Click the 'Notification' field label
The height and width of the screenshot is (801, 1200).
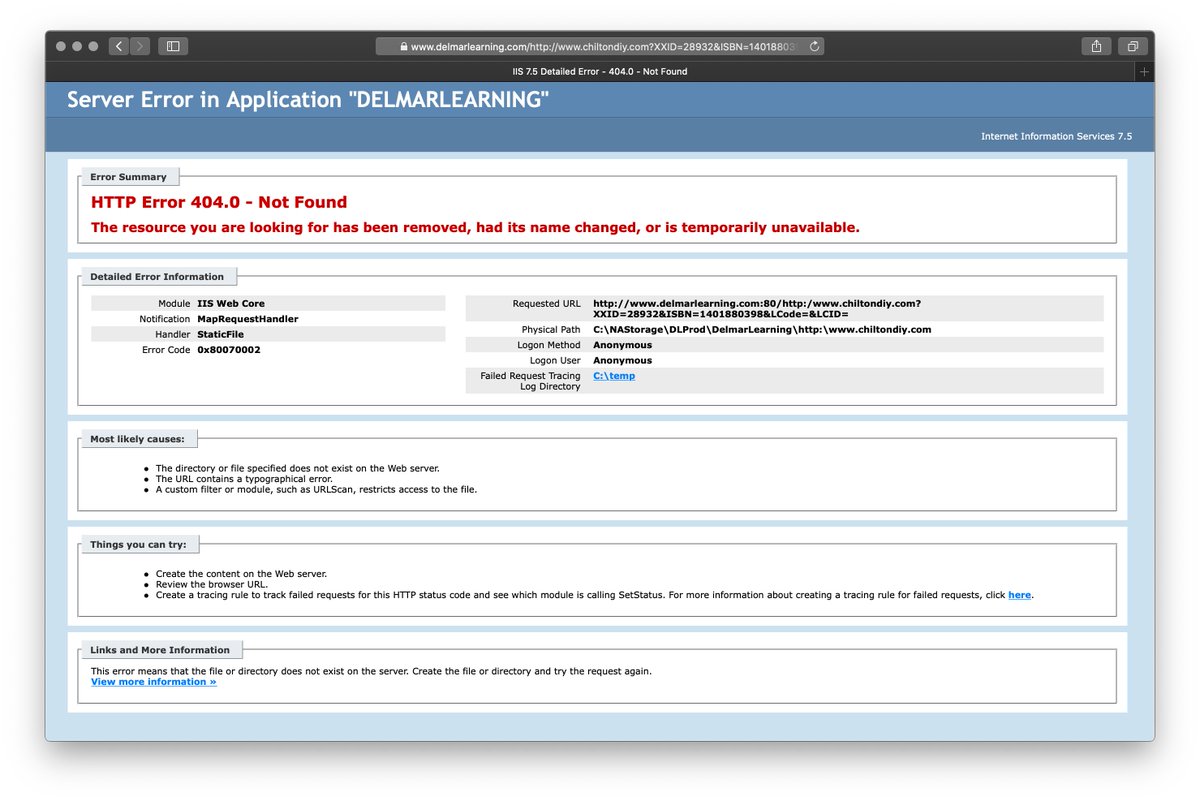click(164, 319)
